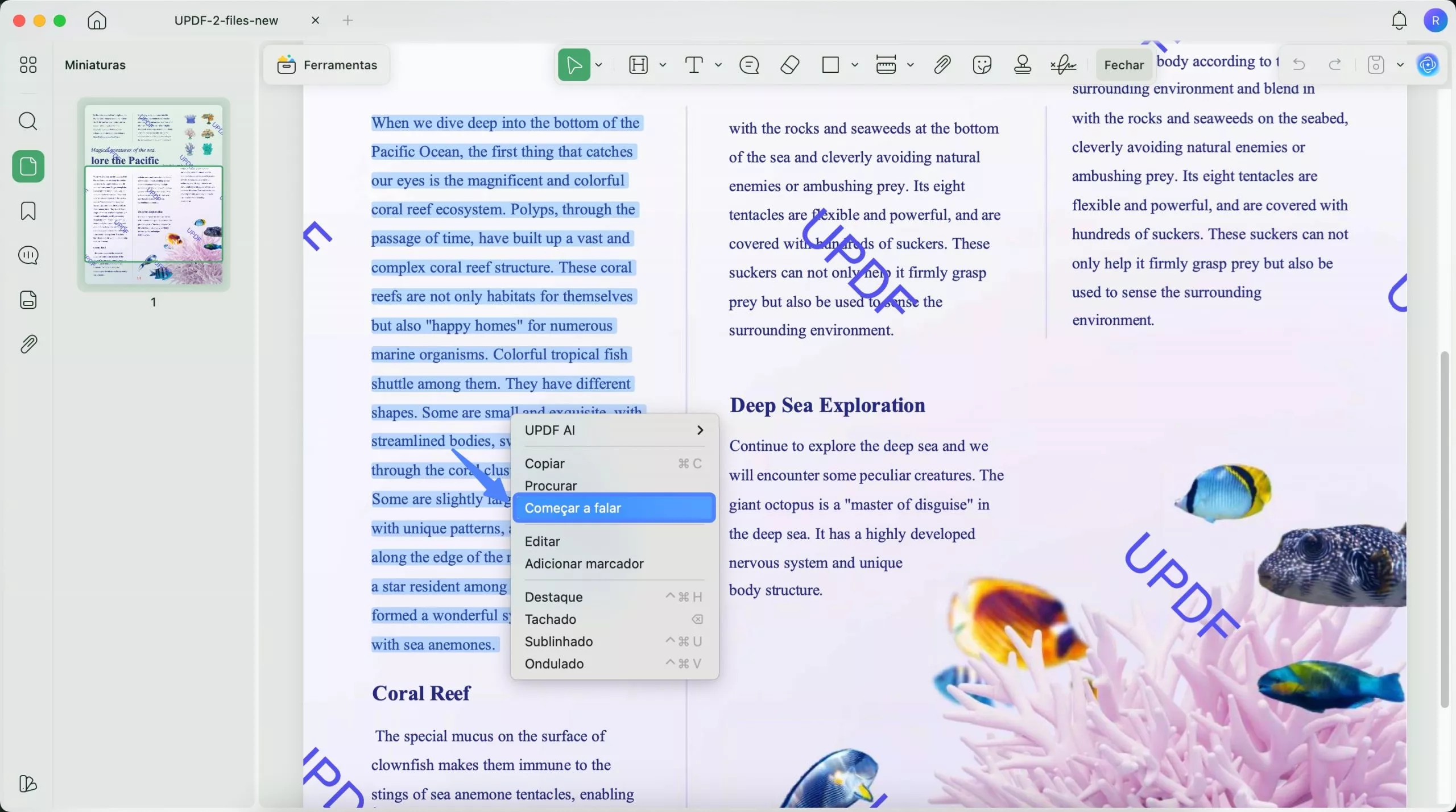Viewport: 1456px width, 812px height.
Task: Select page 1 thumbnail in Miniaturas
Action: pos(154,196)
